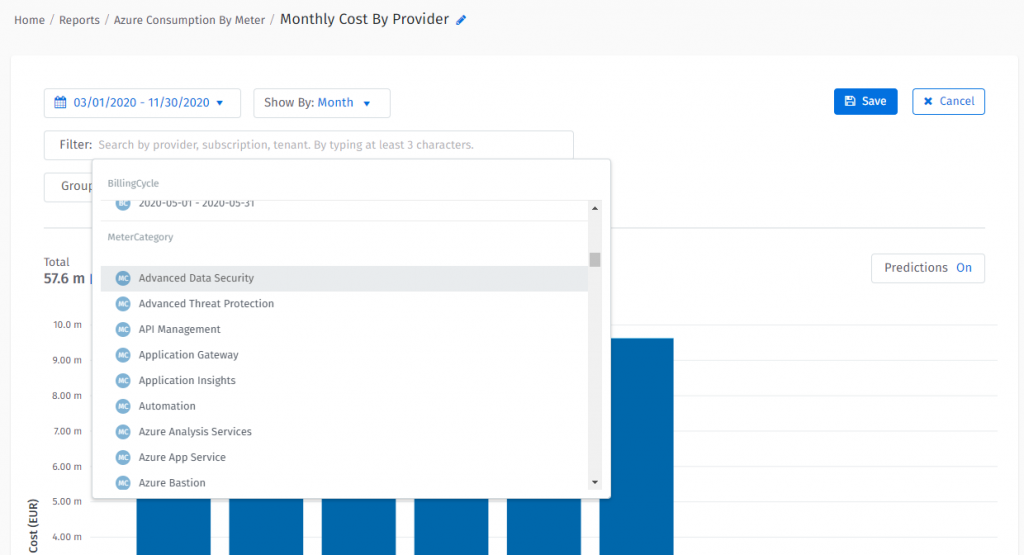Click the filter search input field
Image resolution: width=1024 pixels, height=555 pixels.
click(330, 145)
